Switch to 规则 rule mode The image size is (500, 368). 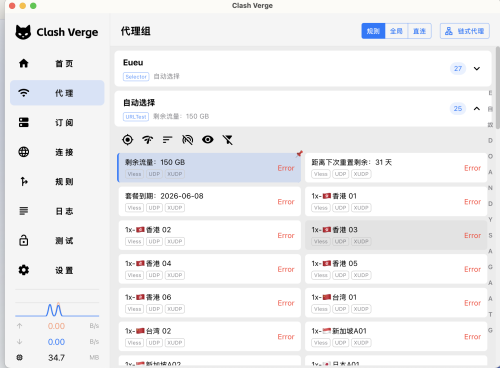(373, 31)
